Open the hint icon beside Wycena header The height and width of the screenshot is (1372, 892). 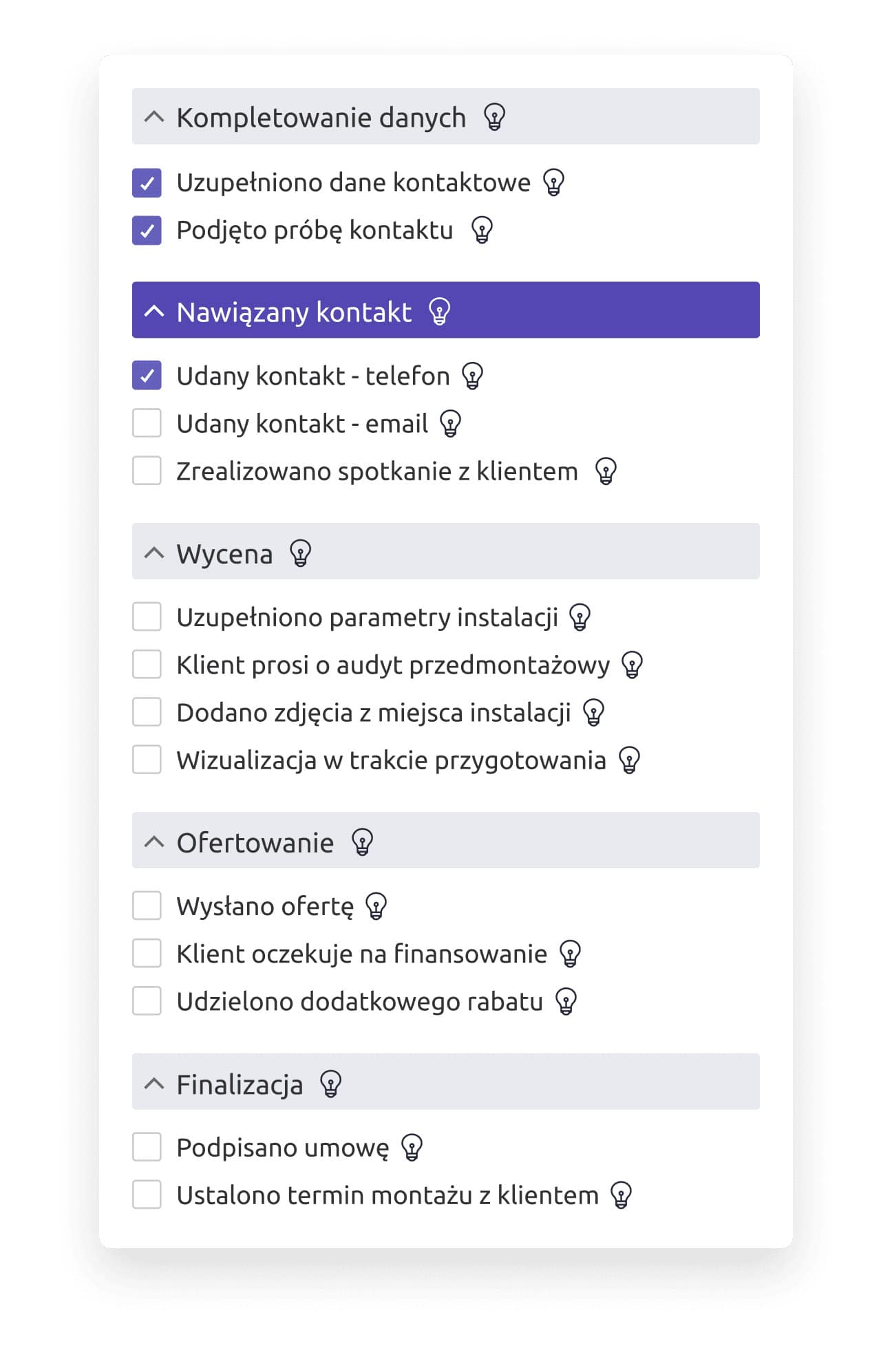click(300, 553)
